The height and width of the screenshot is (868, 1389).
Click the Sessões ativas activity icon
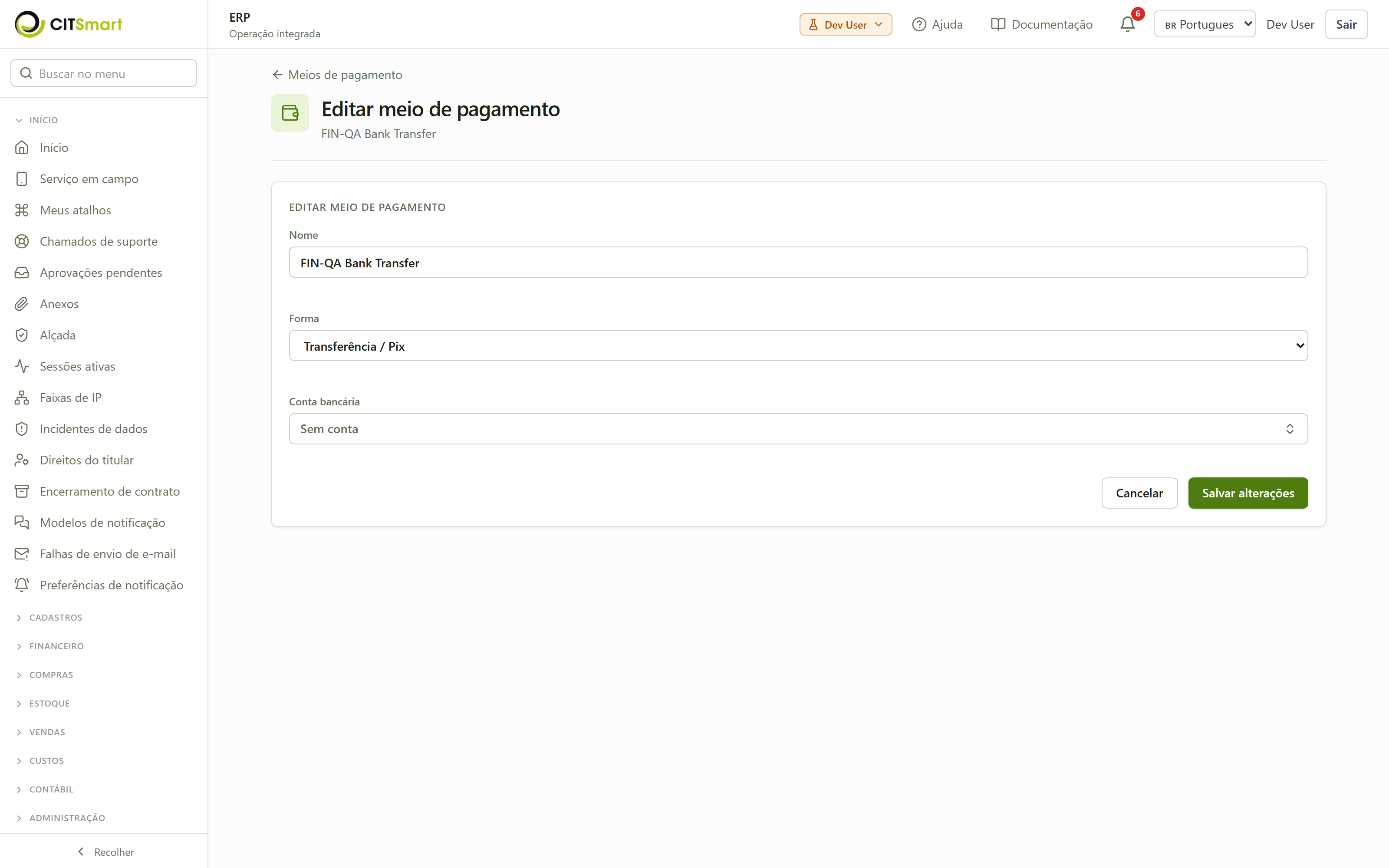point(22,366)
